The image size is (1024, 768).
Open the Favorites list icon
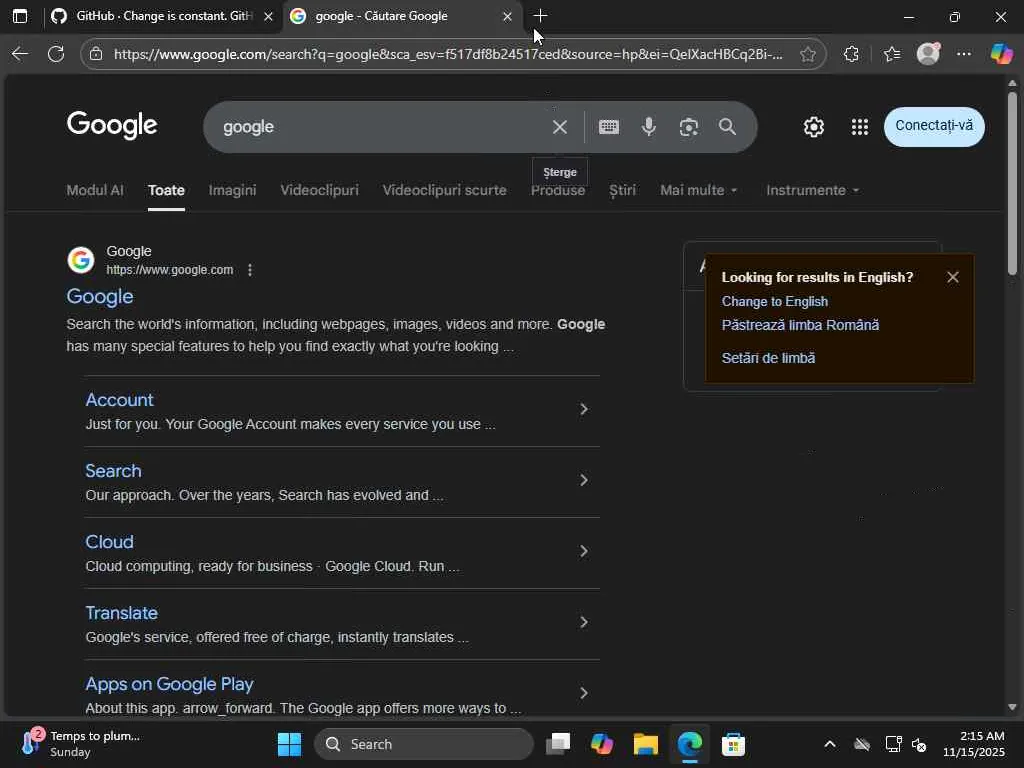click(x=892, y=54)
